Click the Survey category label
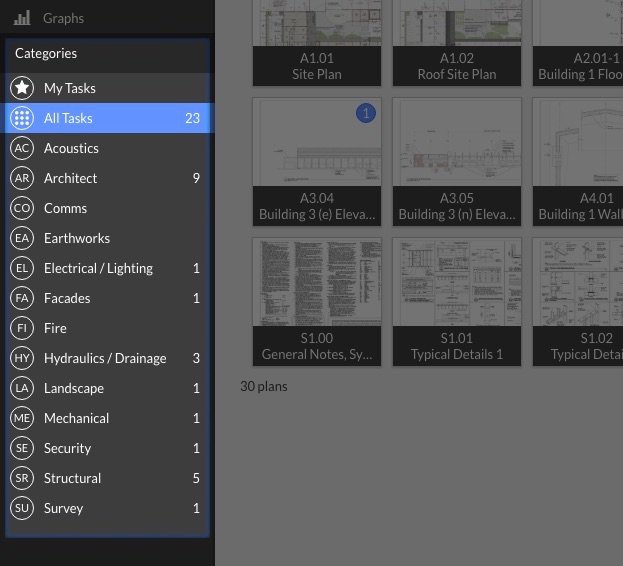The width and height of the screenshot is (623, 566). [63, 508]
